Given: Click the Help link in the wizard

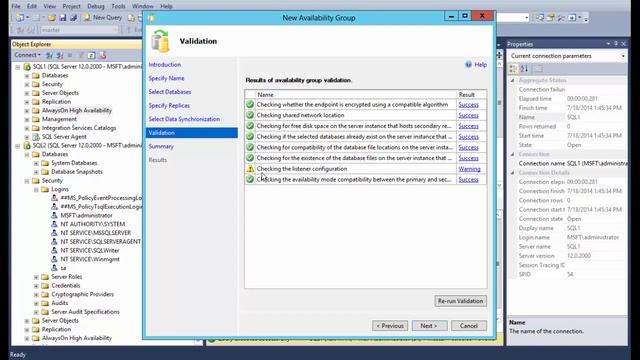Looking at the screenshot, I should [x=480, y=64].
